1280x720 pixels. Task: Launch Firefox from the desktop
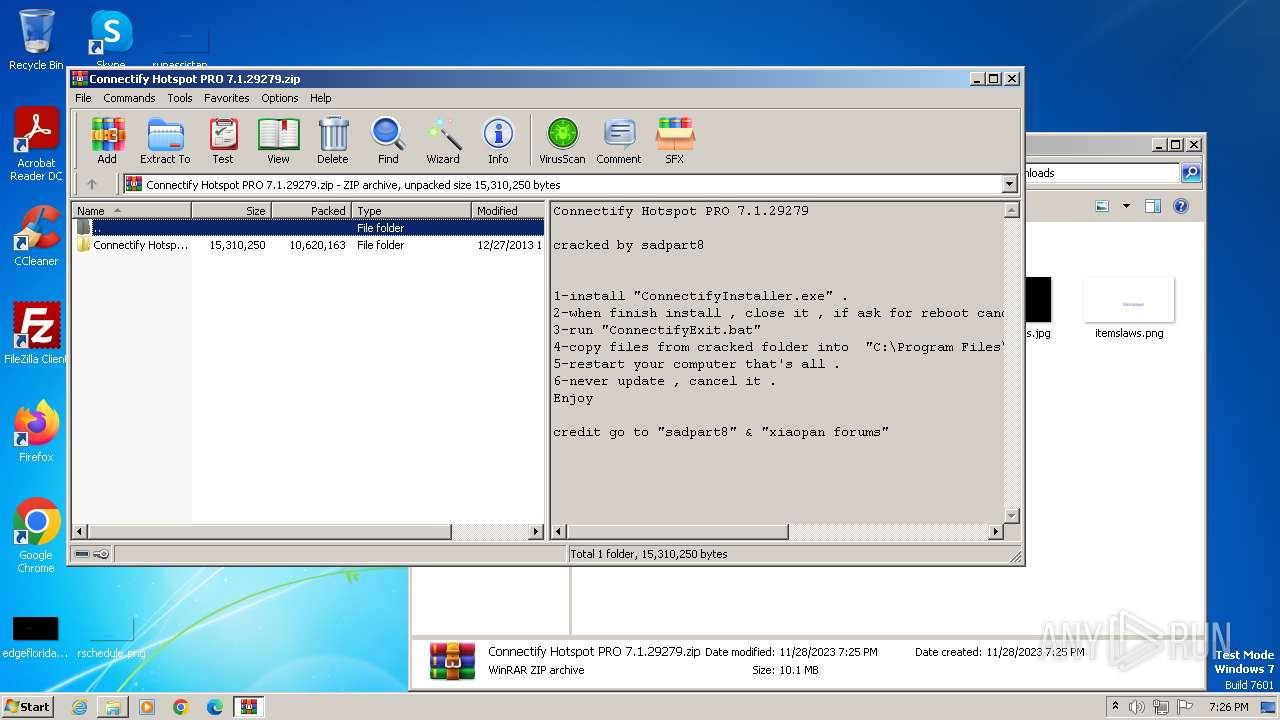point(36,432)
